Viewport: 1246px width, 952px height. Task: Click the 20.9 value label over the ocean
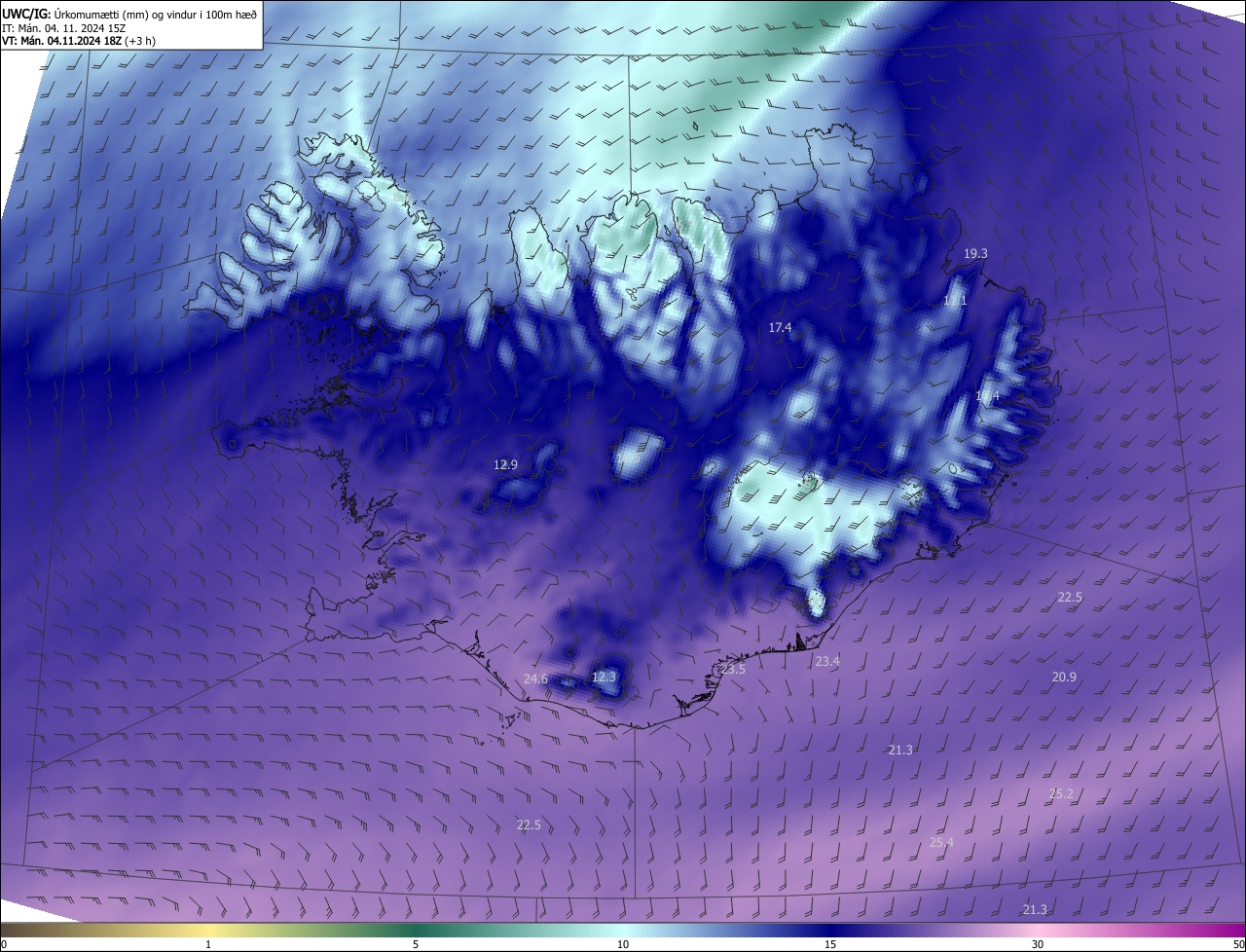(1064, 677)
